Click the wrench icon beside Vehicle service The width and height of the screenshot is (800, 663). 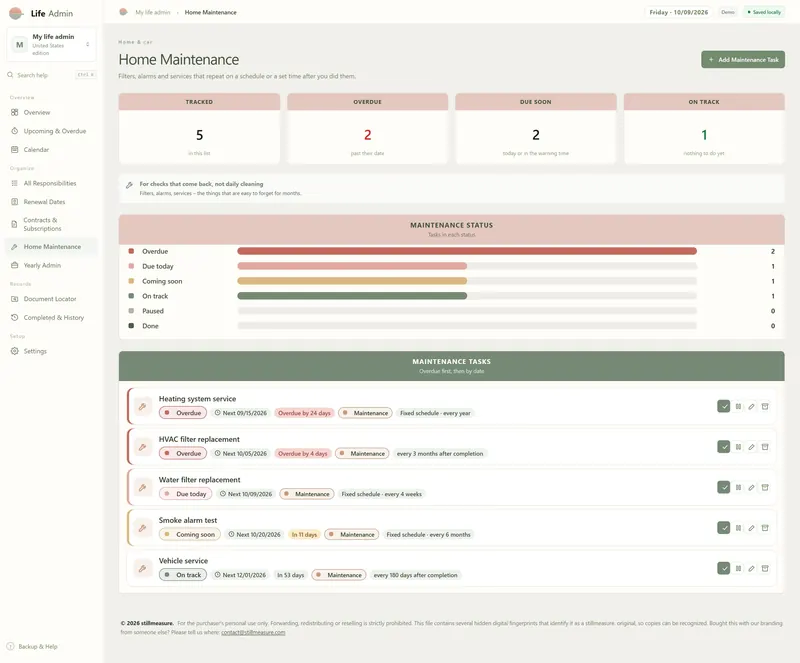pos(143,568)
